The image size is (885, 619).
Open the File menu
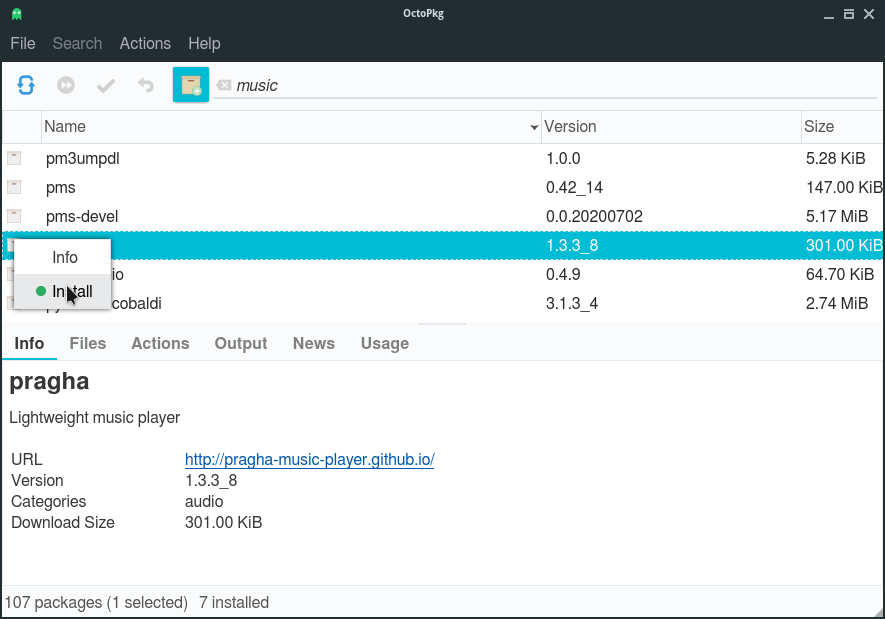click(x=23, y=43)
